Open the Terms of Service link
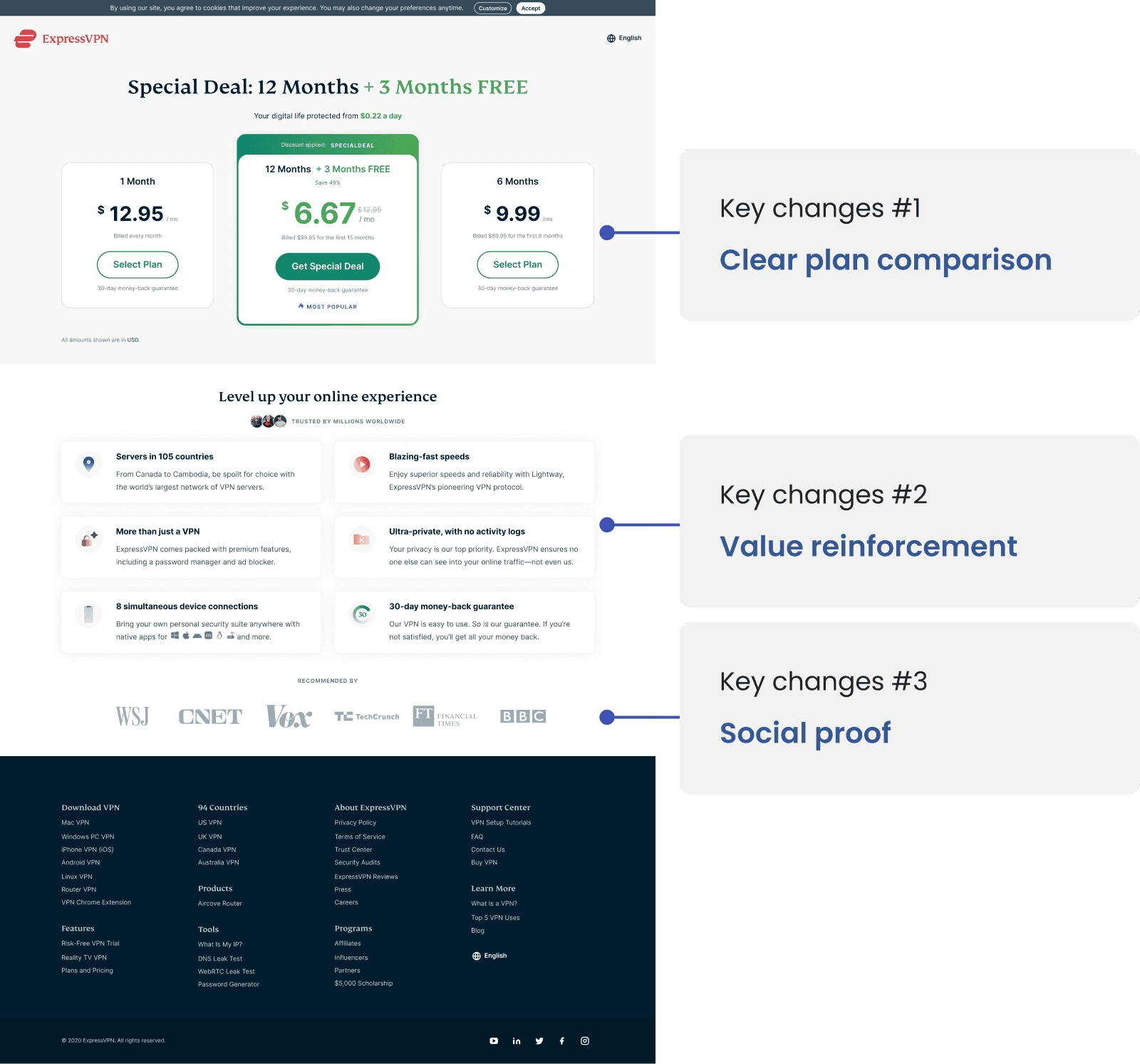Screen dimensions: 1140x1064 [360, 837]
